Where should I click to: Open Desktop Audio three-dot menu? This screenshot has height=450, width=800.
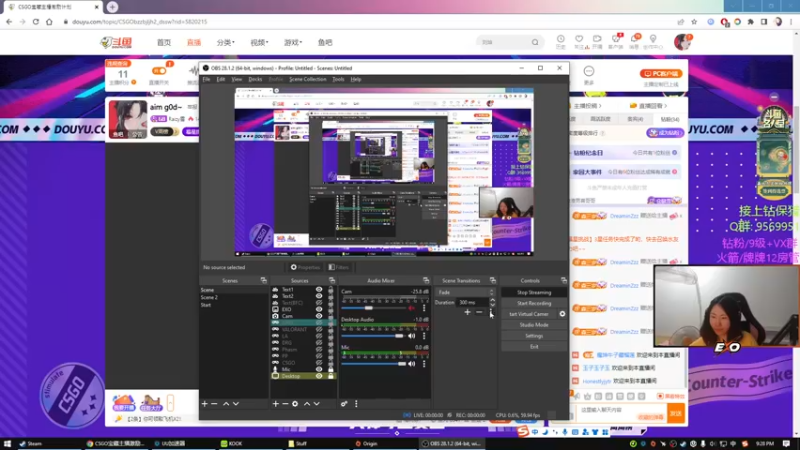pos(424,336)
